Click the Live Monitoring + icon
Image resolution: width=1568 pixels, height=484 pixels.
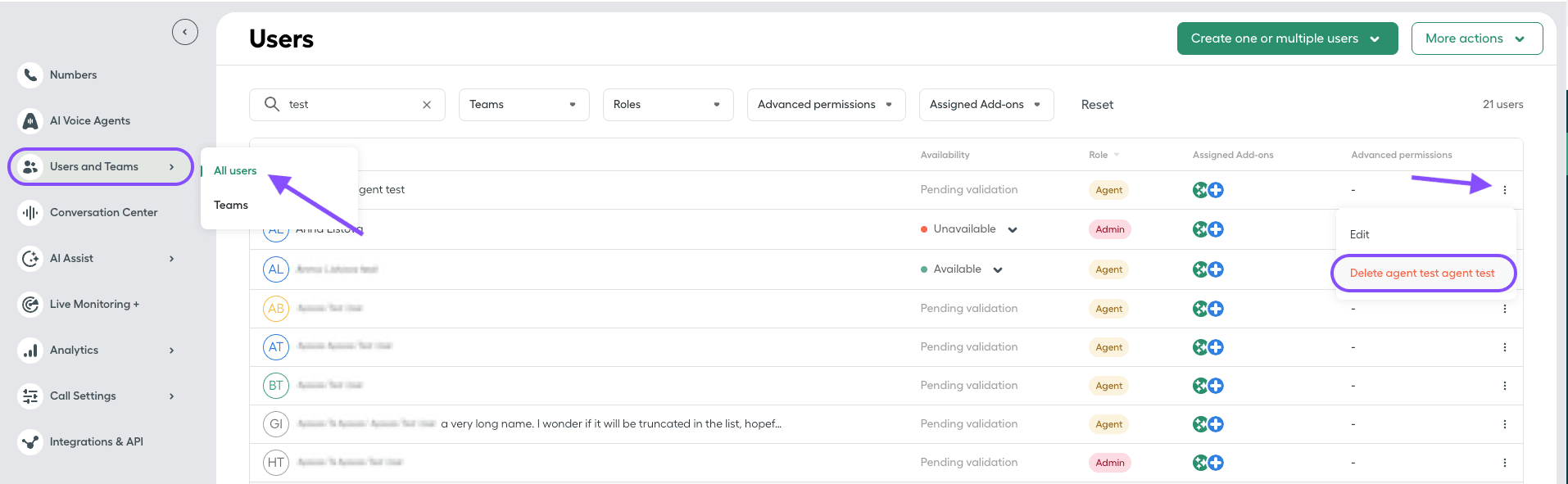[x=30, y=304]
